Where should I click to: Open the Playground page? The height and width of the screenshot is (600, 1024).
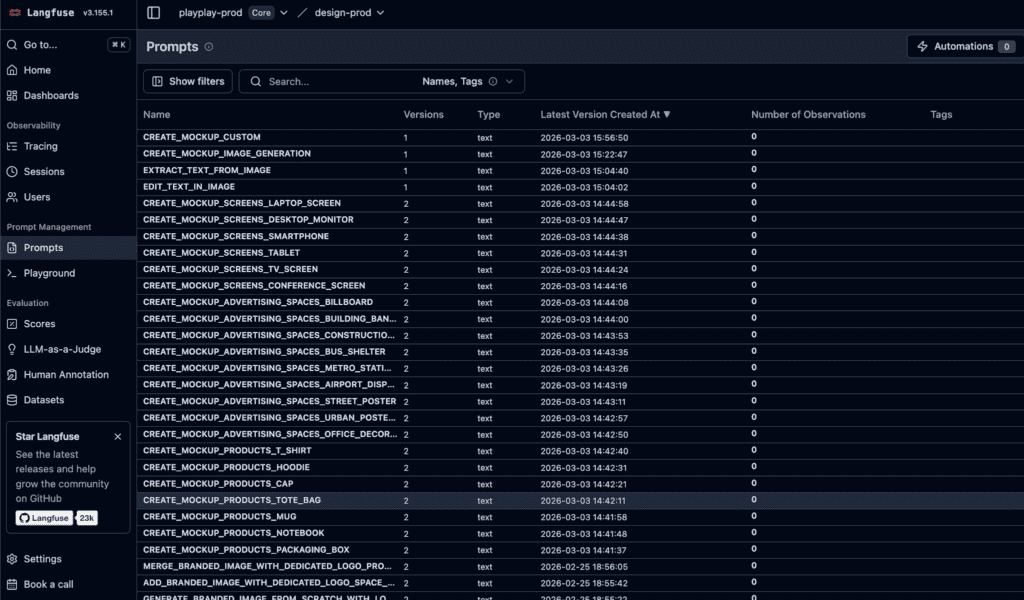[49, 273]
